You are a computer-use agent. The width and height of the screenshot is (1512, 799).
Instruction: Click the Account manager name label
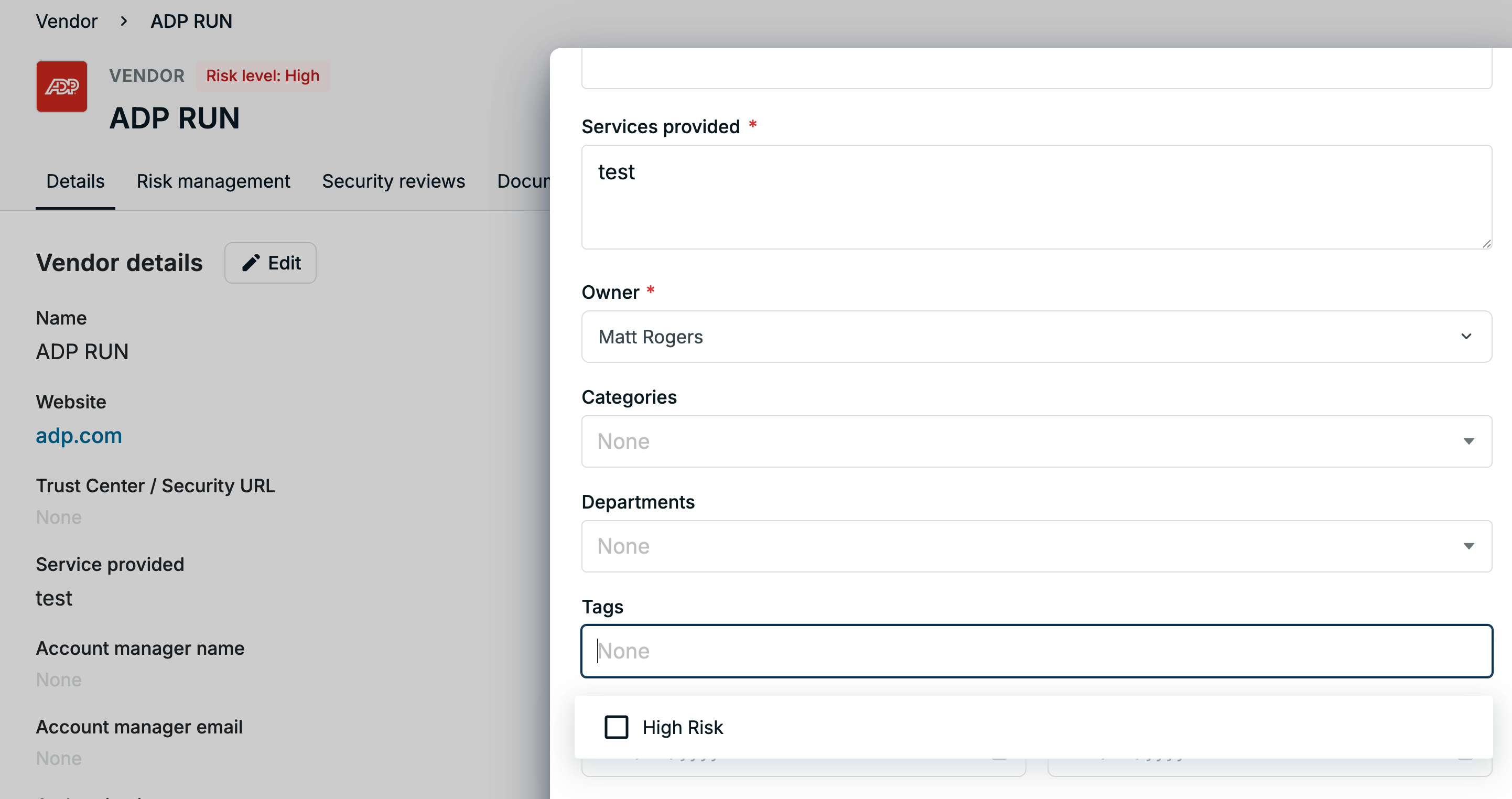click(x=141, y=648)
